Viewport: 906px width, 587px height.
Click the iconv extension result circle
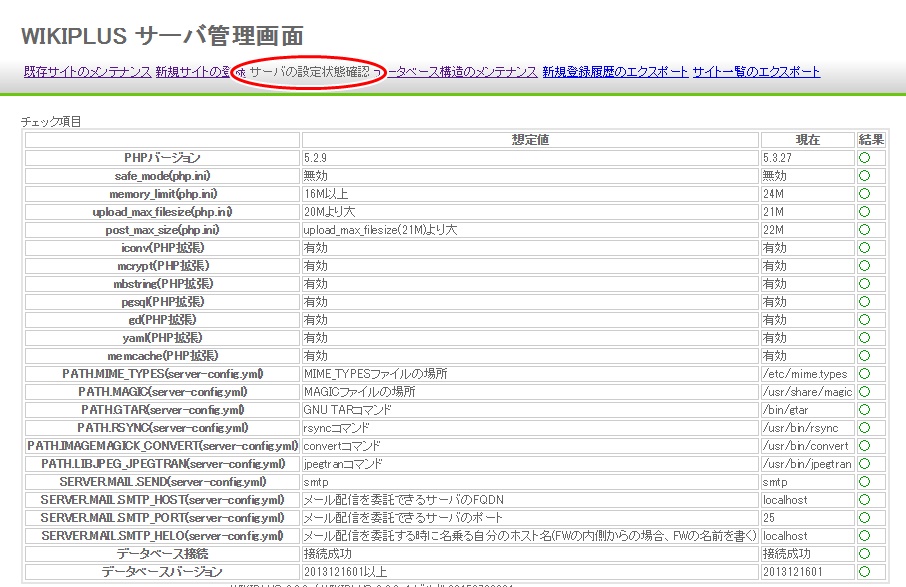click(864, 248)
